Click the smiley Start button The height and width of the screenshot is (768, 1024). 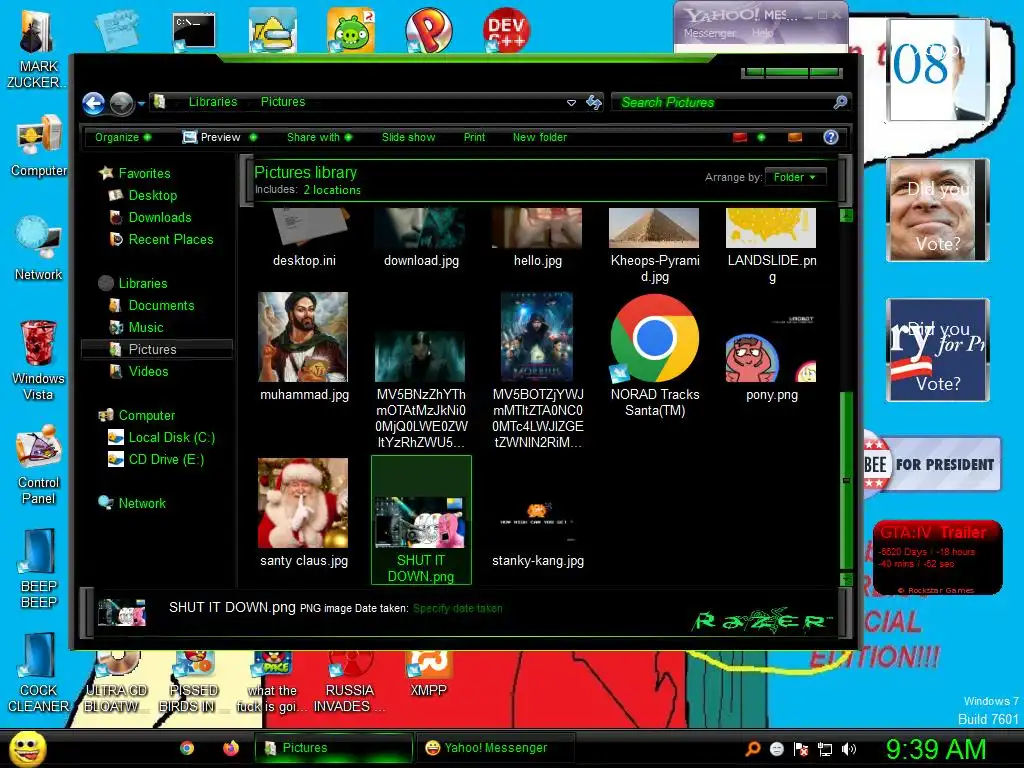point(28,748)
